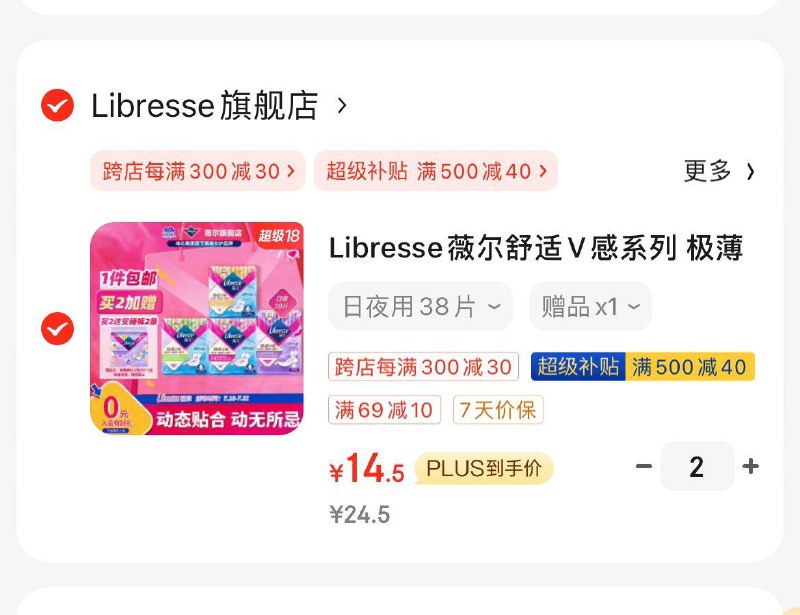Open 日夜用38片 specification dropdown
Screen dimensions: 800x615
(x=420, y=306)
